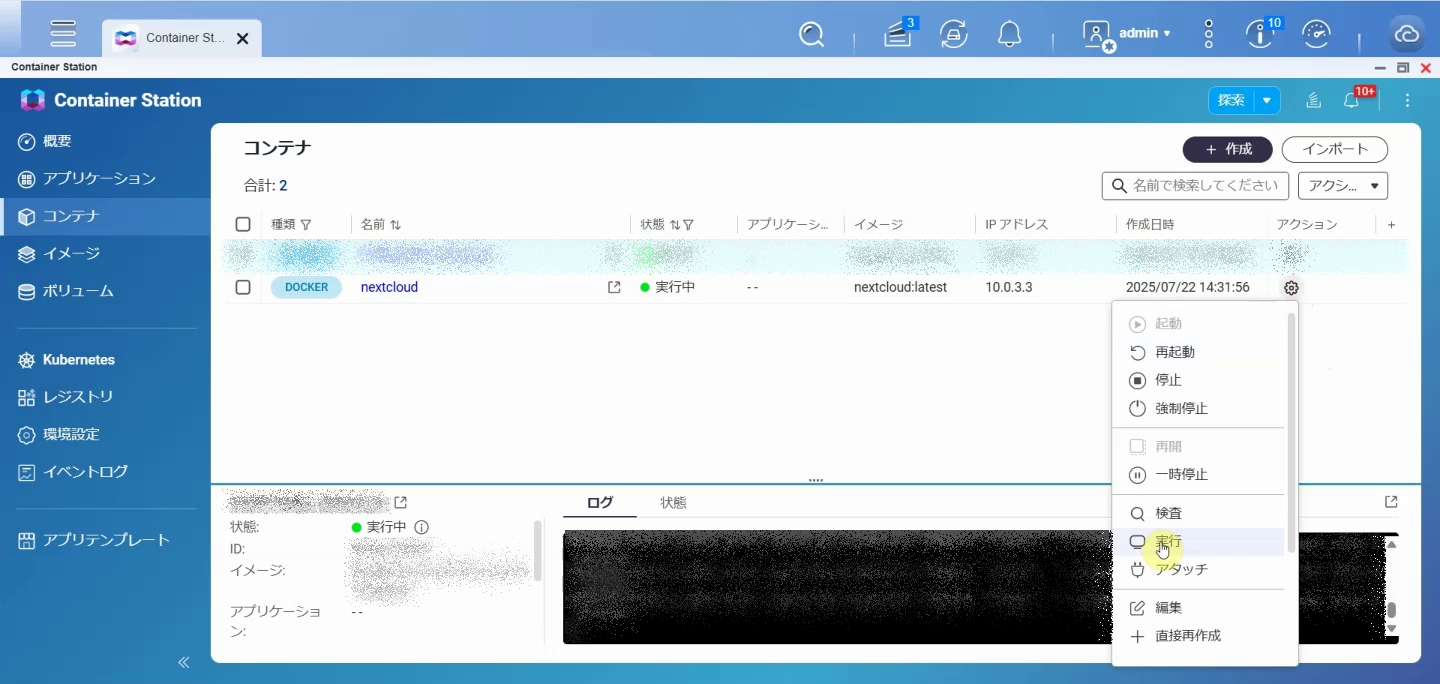Toggle the select-all containers checkbox
Viewport: 1440px width, 684px height.
tap(243, 225)
